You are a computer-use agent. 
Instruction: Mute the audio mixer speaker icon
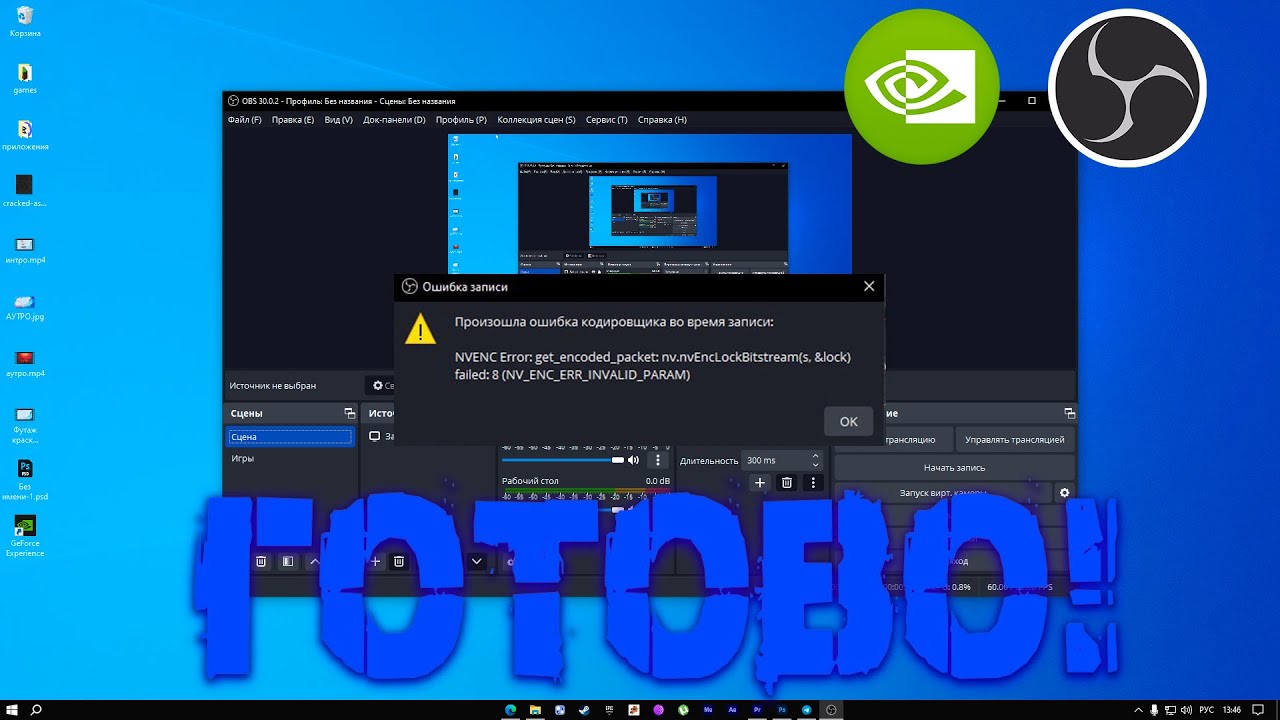[x=633, y=460]
